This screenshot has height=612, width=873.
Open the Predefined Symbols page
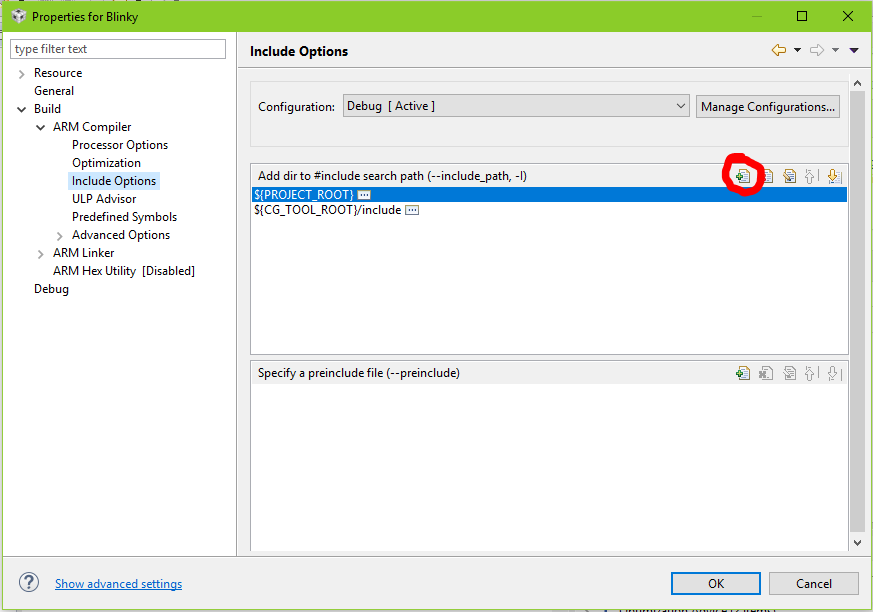pyautogui.click(x=124, y=216)
